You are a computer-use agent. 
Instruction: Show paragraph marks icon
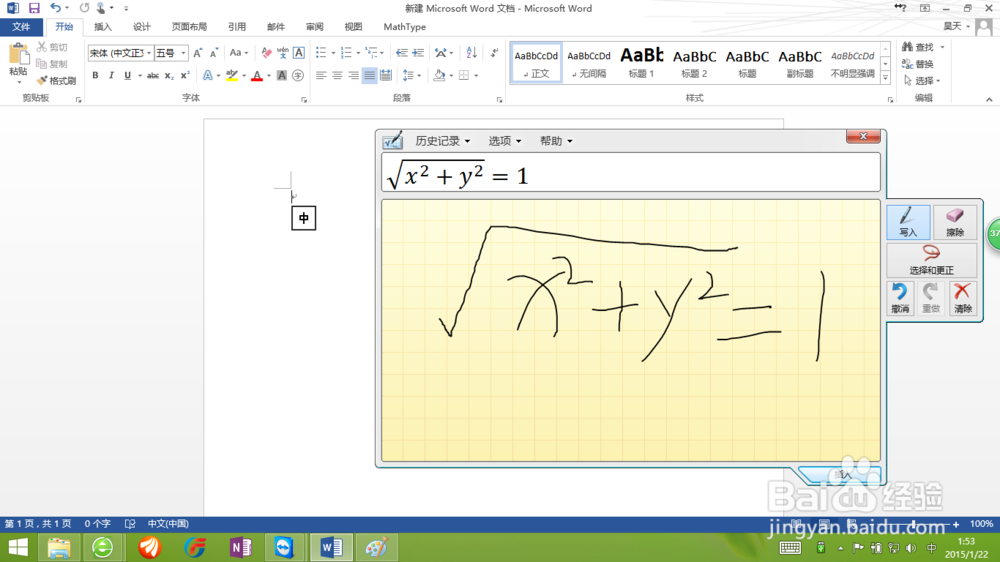point(494,53)
